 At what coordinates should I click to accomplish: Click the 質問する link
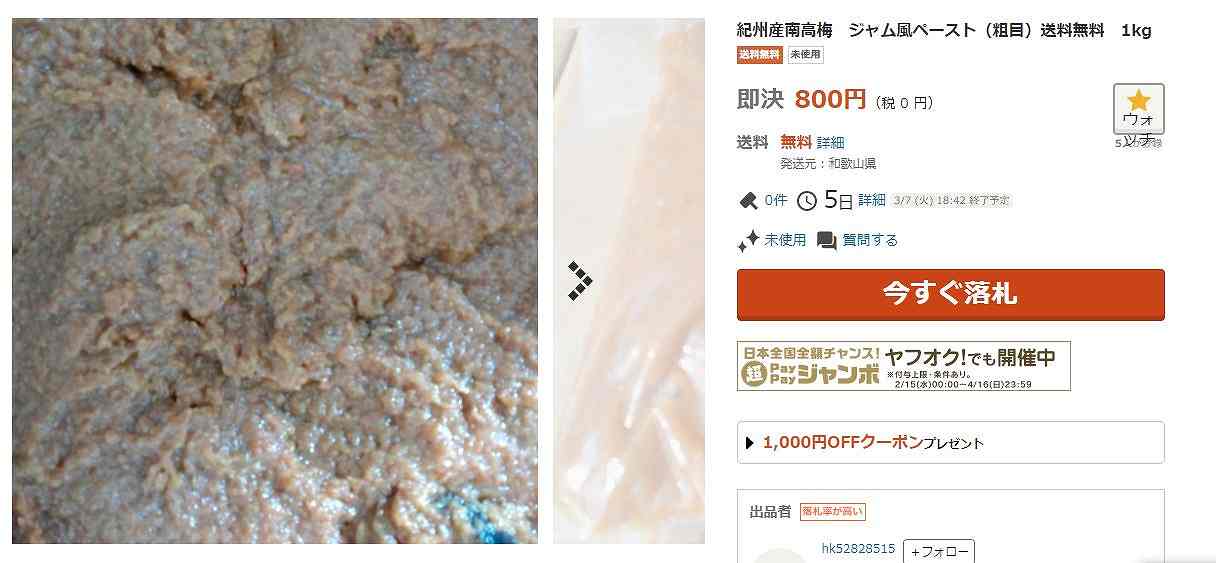[870, 240]
